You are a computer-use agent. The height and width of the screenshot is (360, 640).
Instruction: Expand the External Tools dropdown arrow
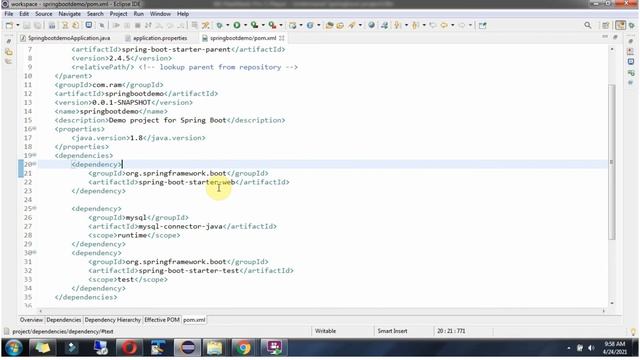(x=281, y=25)
